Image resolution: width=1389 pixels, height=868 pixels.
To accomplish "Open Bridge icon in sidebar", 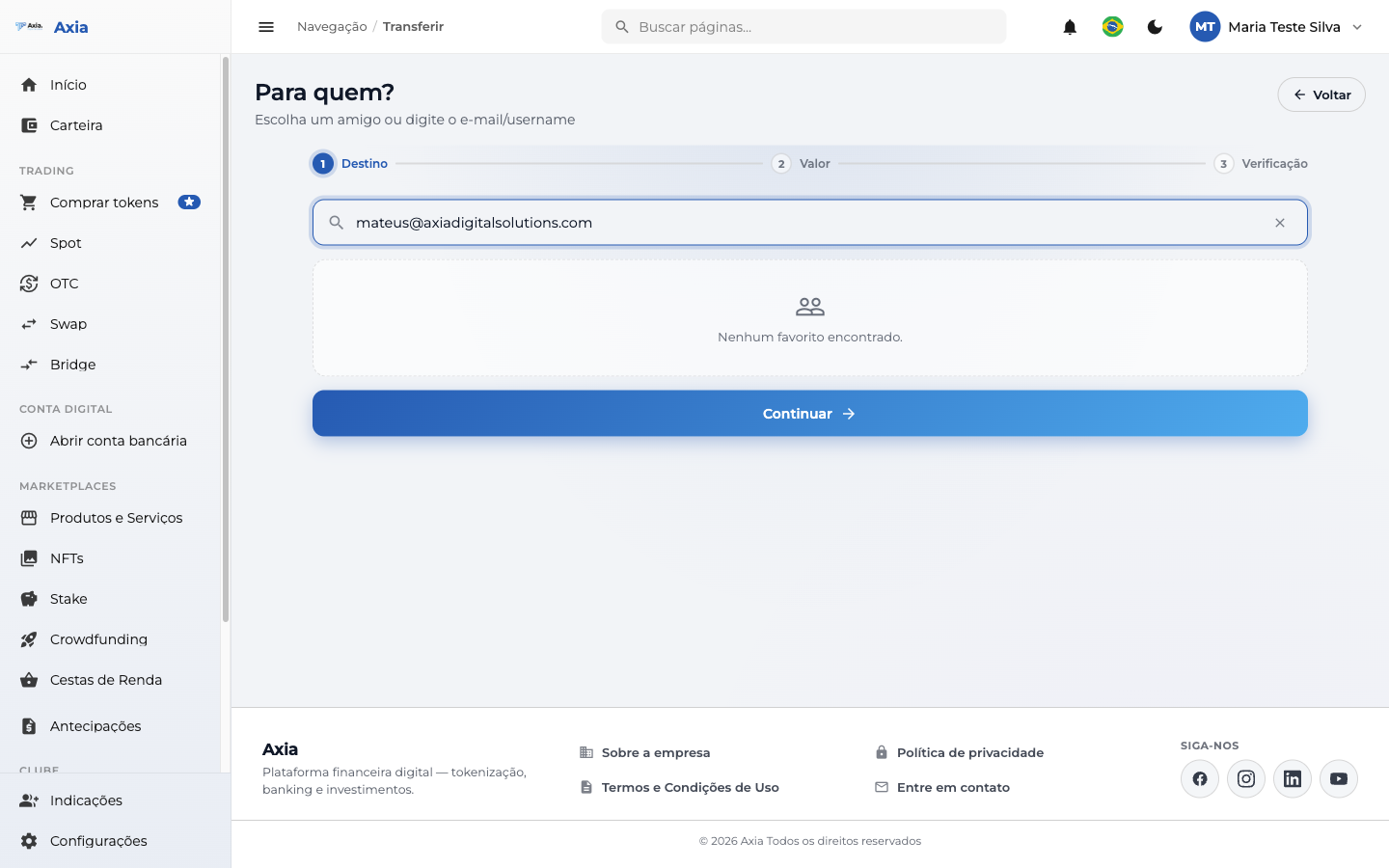I will 29,365.
